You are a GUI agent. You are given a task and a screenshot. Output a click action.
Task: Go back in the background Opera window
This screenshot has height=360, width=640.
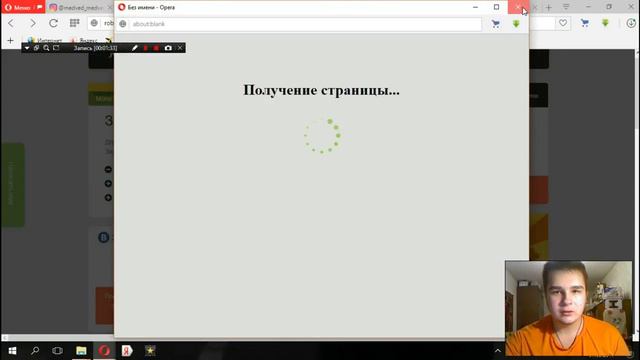pyautogui.click(x=11, y=23)
